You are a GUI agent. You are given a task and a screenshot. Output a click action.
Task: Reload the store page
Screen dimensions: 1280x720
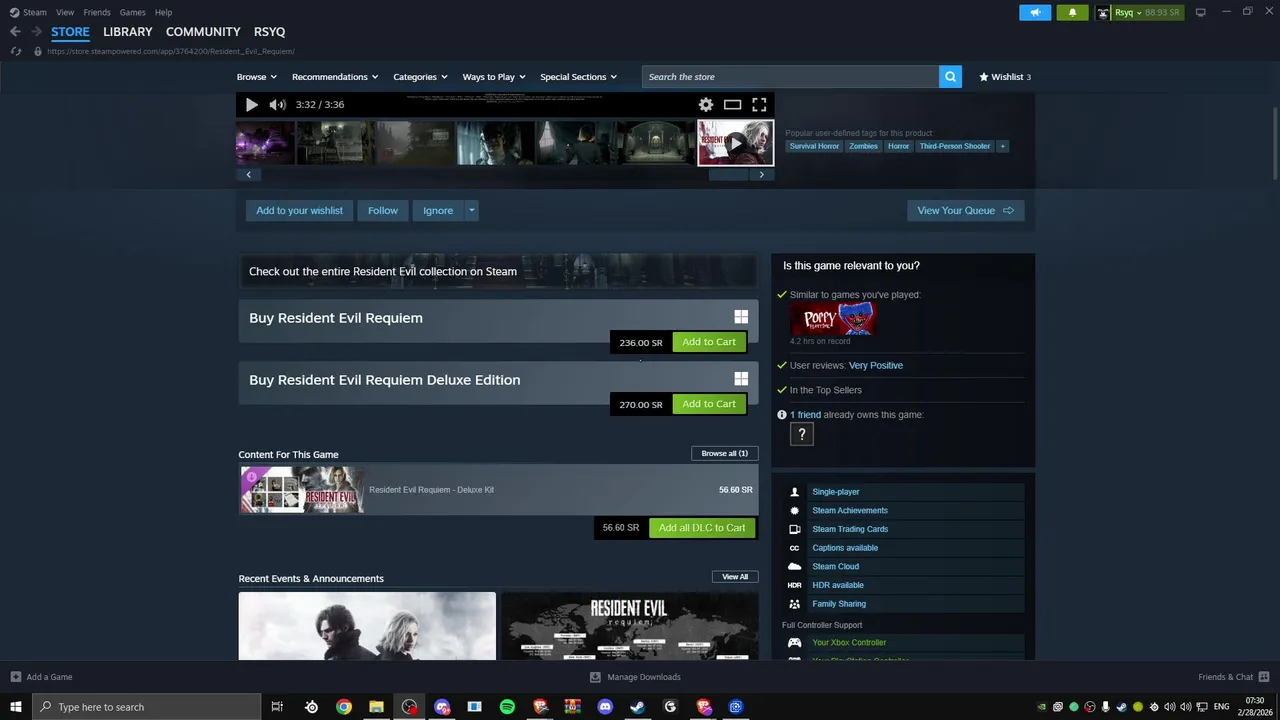pyautogui.click(x=16, y=51)
